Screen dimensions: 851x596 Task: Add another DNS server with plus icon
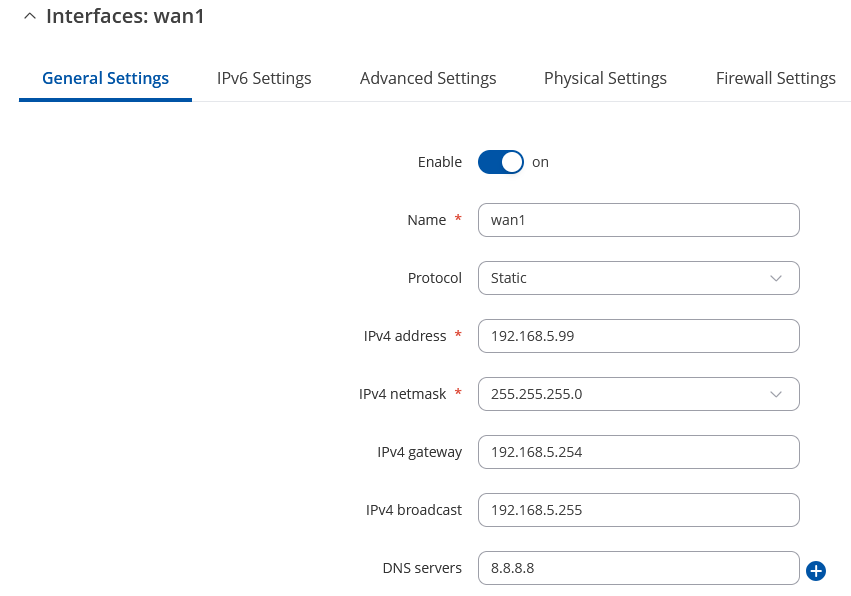click(816, 570)
